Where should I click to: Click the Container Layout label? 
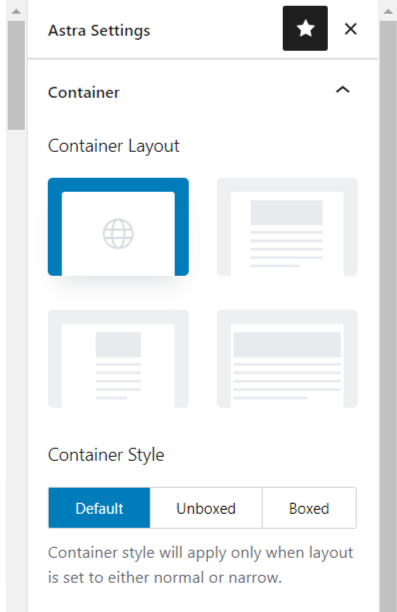pos(114,146)
